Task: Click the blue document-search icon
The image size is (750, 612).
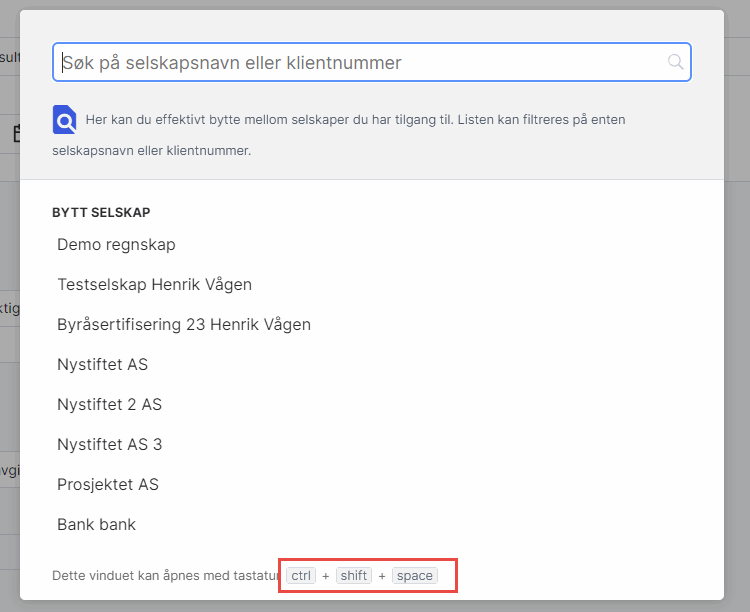Action: pyautogui.click(x=65, y=120)
